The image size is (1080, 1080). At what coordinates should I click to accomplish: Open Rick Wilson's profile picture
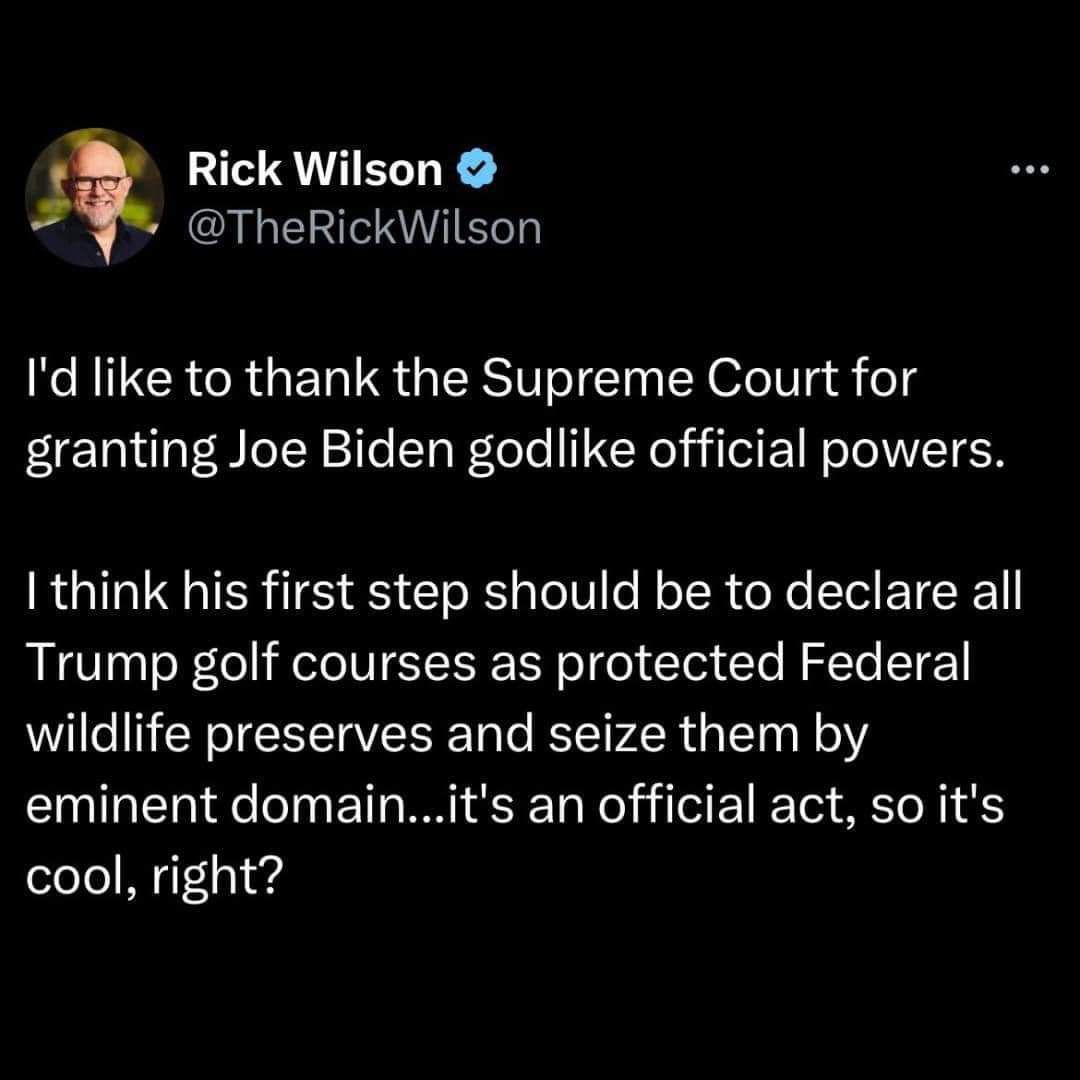pos(94,197)
